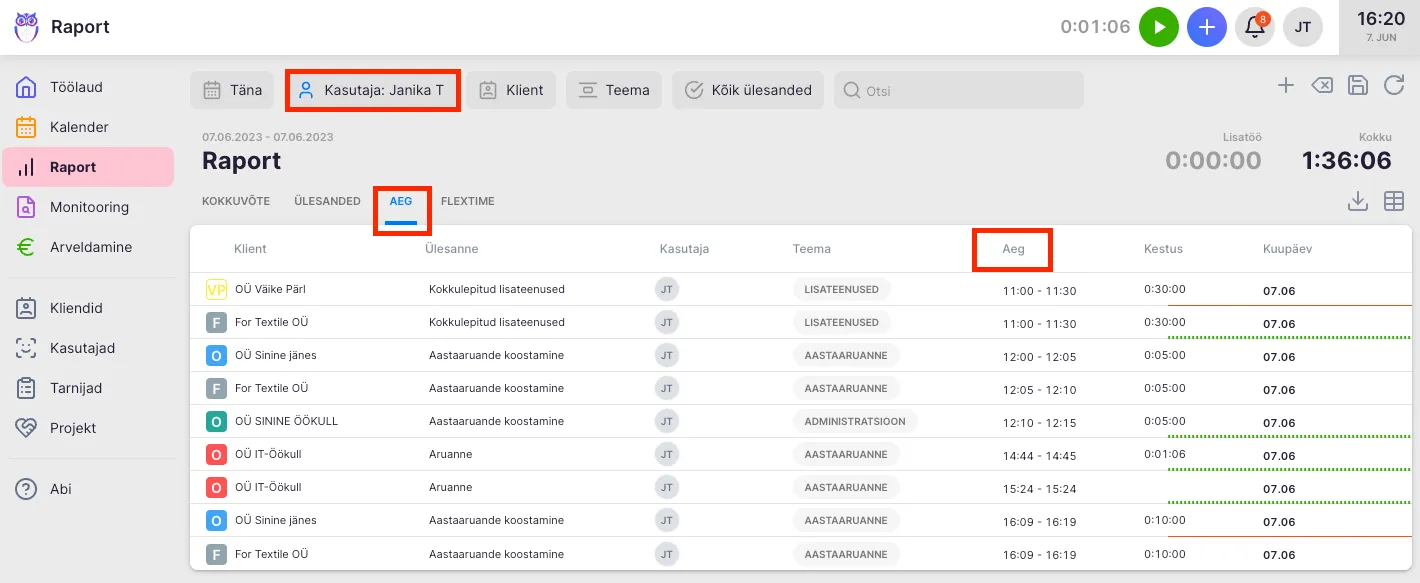Toggle the Kõik ülesanded filter
Image resolution: width=1420 pixels, height=583 pixels.
pyautogui.click(x=748, y=90)
